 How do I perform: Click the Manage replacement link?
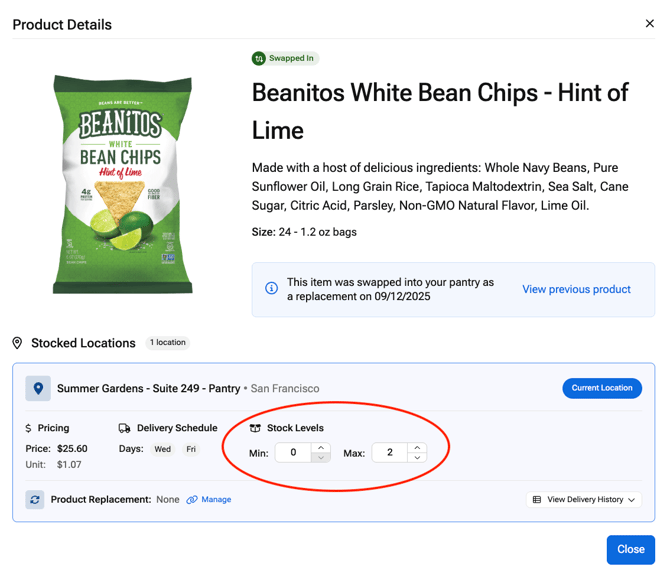(209, 499)
